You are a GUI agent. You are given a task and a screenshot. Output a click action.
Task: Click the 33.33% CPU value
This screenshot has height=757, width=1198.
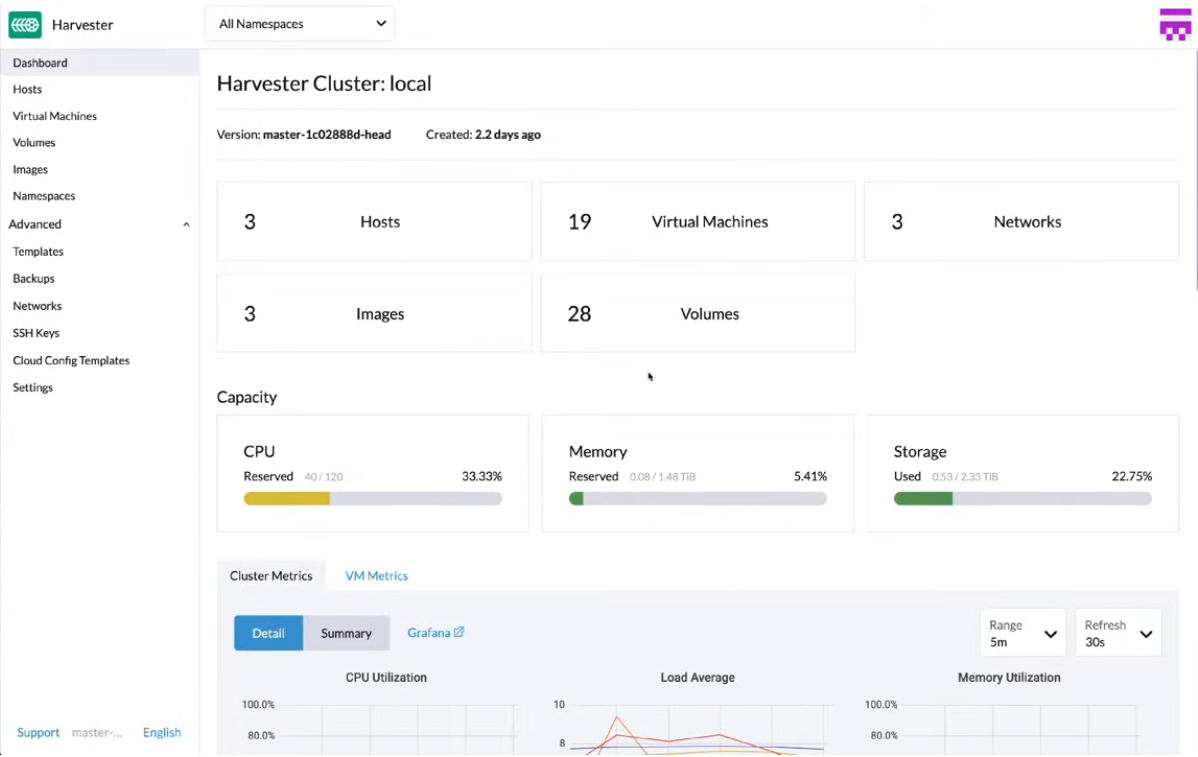click(x=481, y=476)
